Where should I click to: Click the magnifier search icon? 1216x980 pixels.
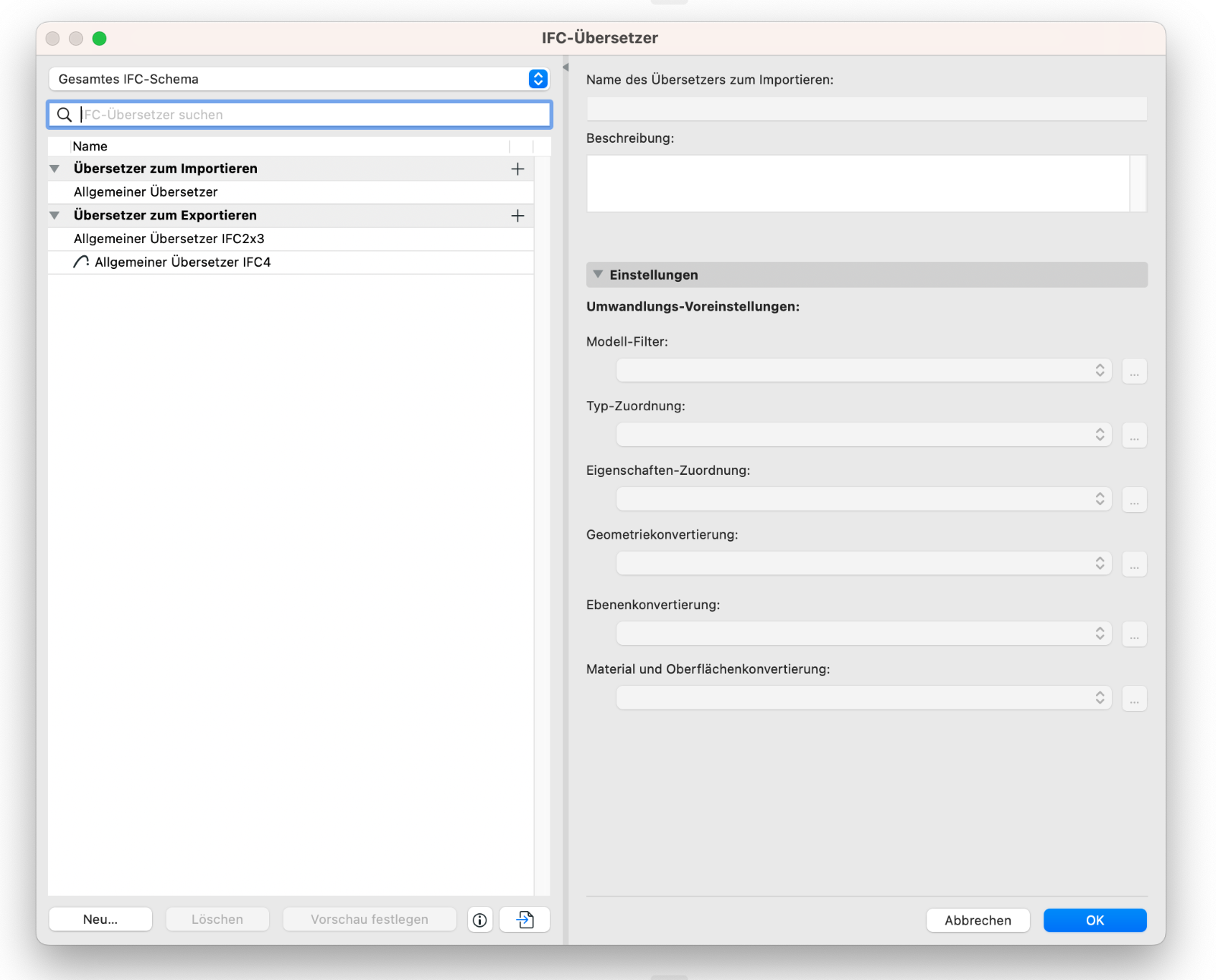[x=65, y=115]
